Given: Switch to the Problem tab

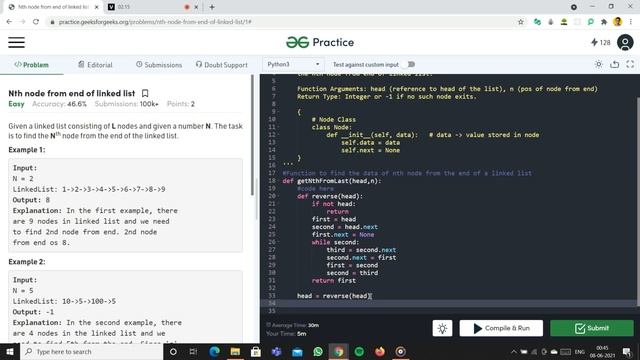Looking at the screenshot, I should click(x=31, y=65).
